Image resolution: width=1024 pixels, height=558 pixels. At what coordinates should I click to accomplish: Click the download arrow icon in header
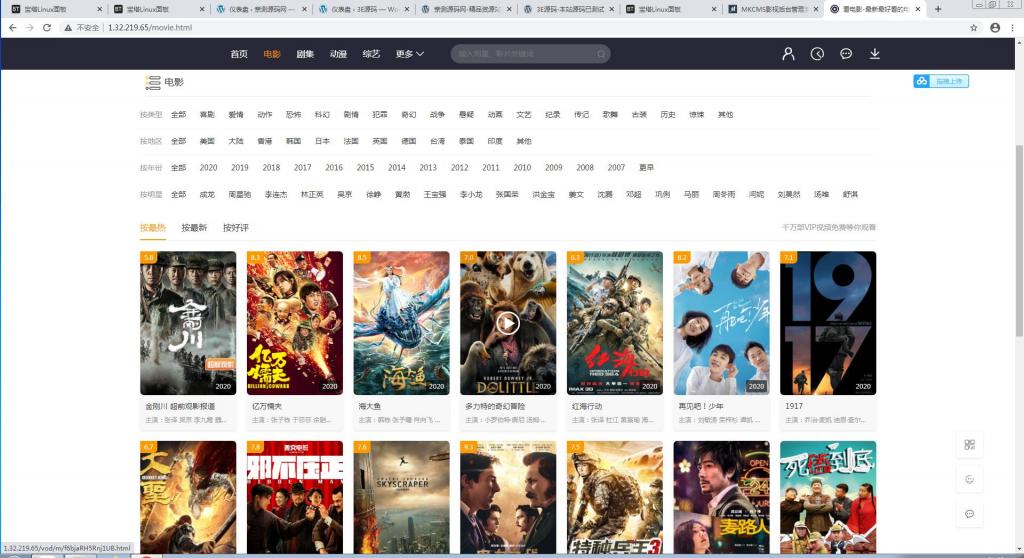point(875,54)
